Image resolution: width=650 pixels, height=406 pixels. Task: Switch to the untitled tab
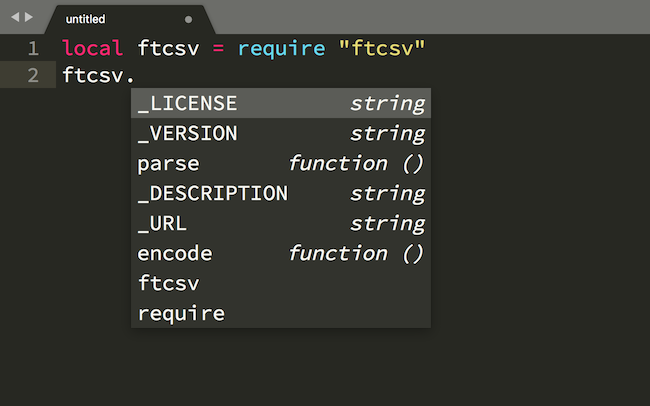[x=85, y=19]
